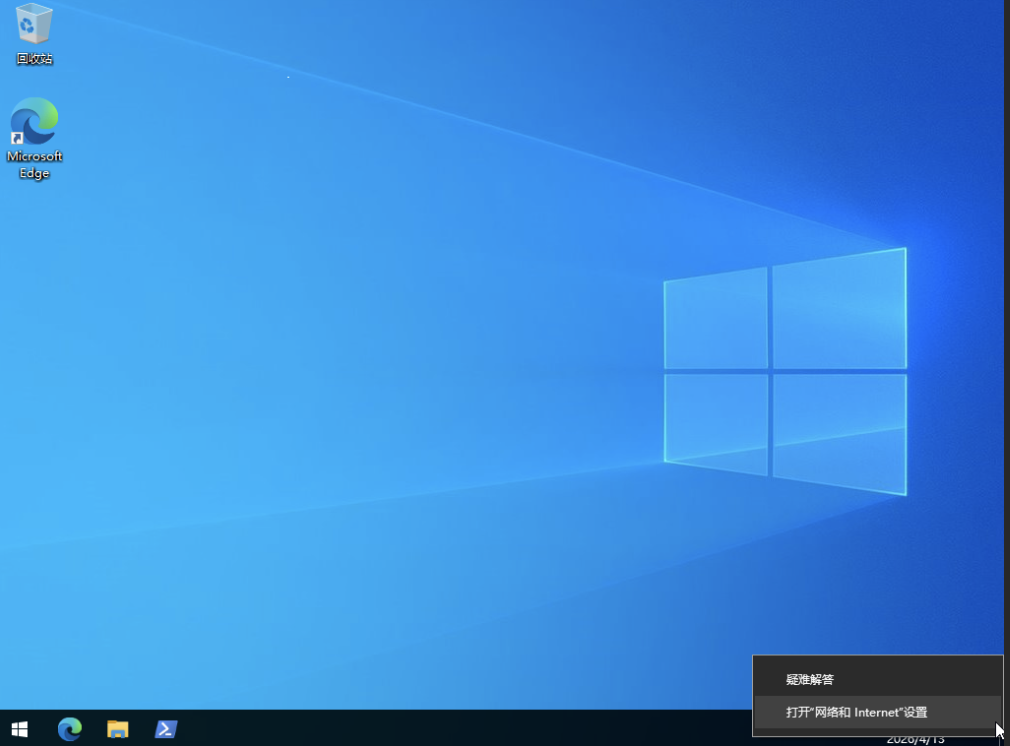Select the Microsoft Edge desktop shortcut icon

click(34, 122)
